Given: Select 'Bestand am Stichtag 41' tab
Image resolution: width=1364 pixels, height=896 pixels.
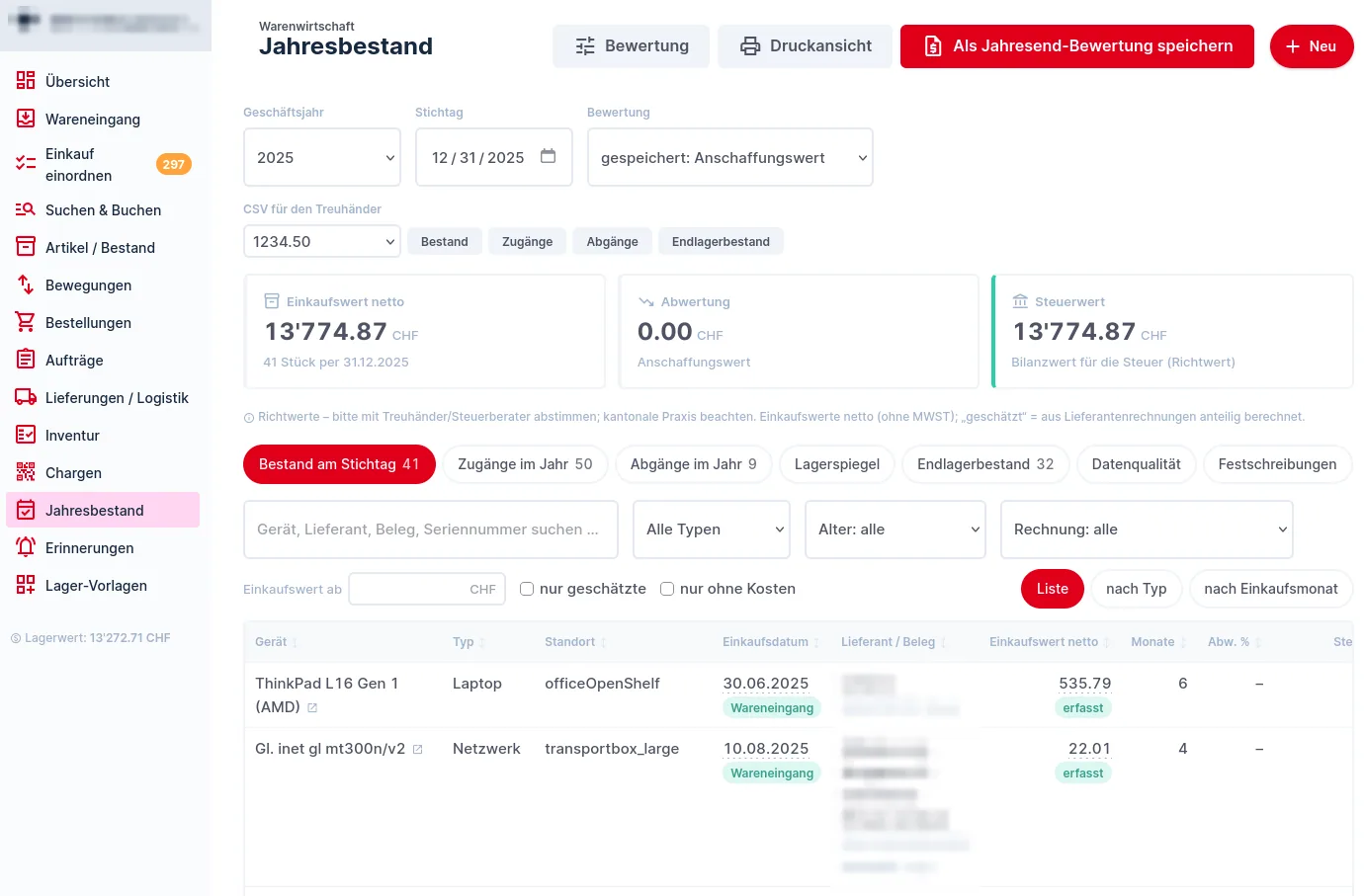Looking at the screenshot, I should [x=339, y=464].
